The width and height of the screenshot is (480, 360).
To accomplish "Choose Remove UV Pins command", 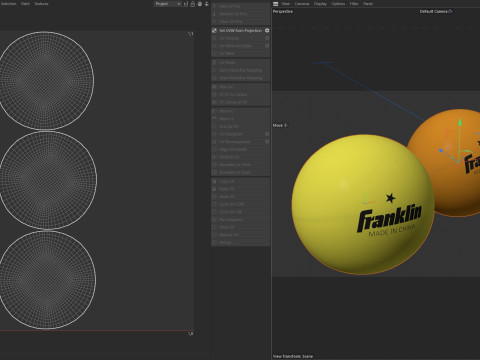I will point(241,14).
